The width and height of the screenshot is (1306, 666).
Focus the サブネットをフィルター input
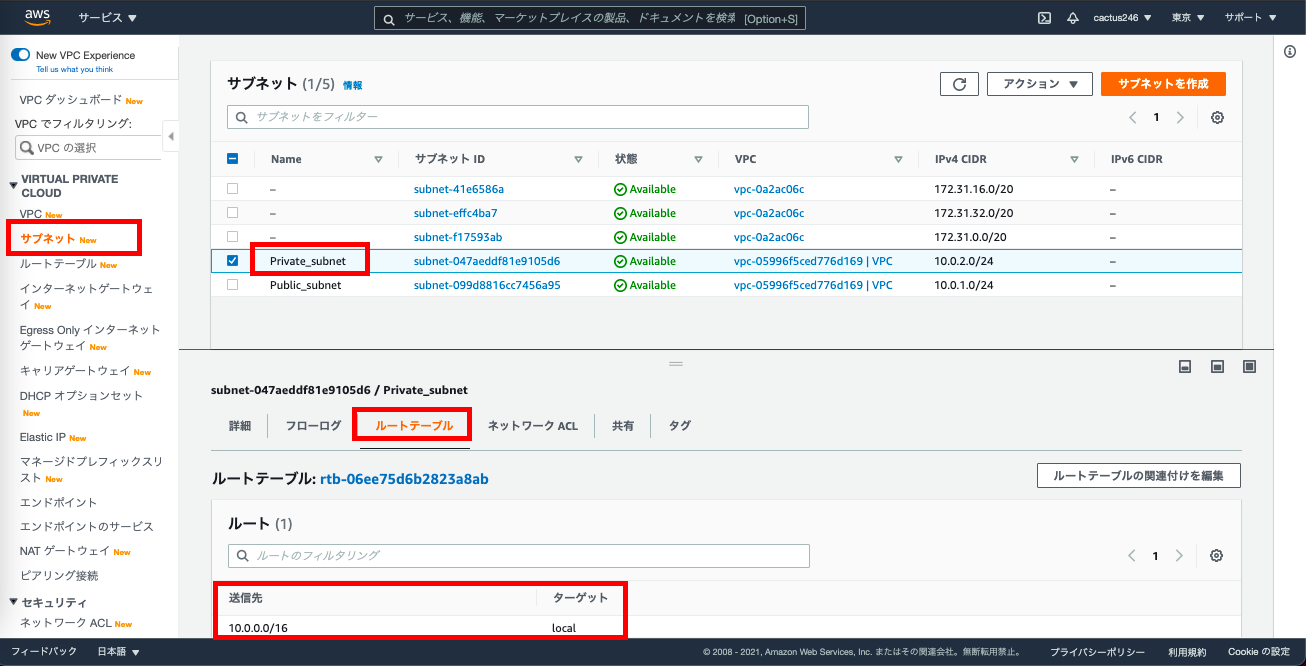(x=518, y=117)
